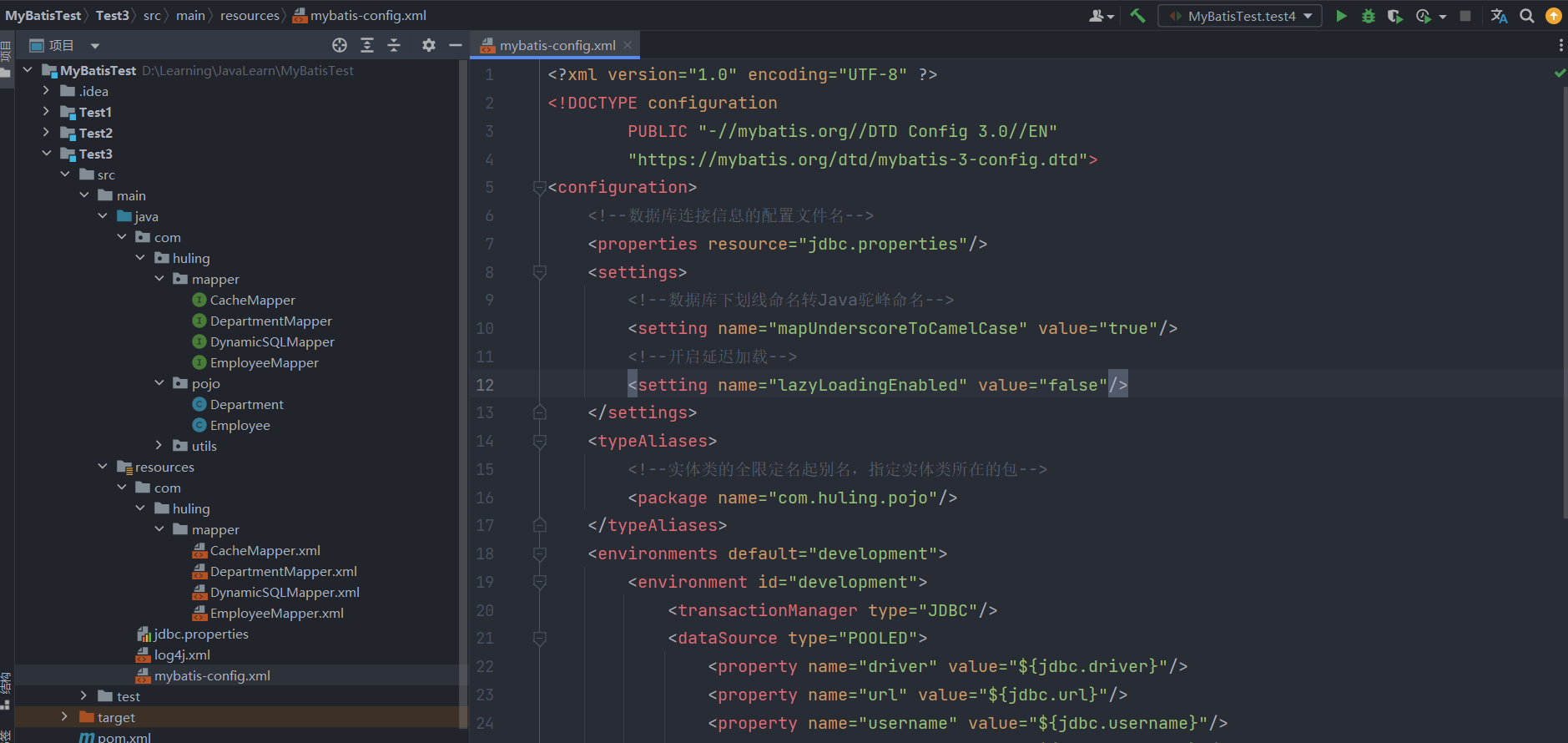Click src in the breadcrumb bar
The height and width of the screenshot is (743, 1568).
(x=152, y=15)
